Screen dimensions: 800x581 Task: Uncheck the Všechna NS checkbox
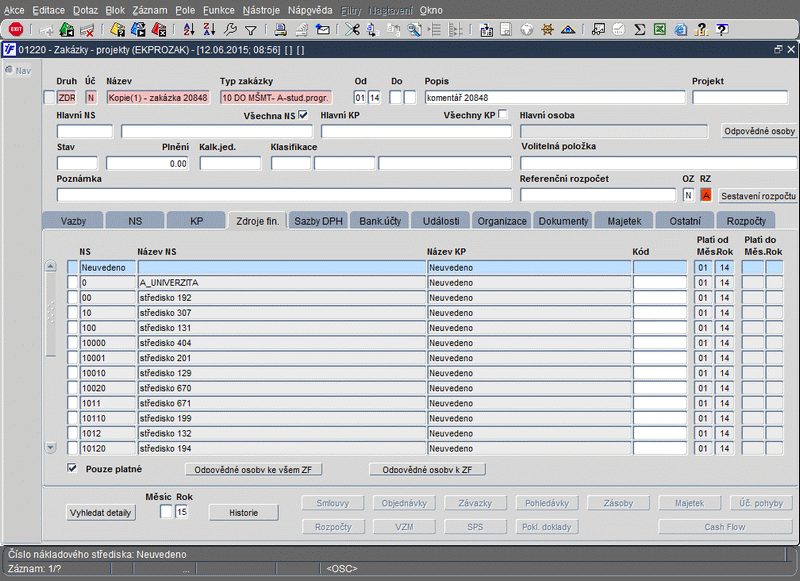click(x=303, y=115)
